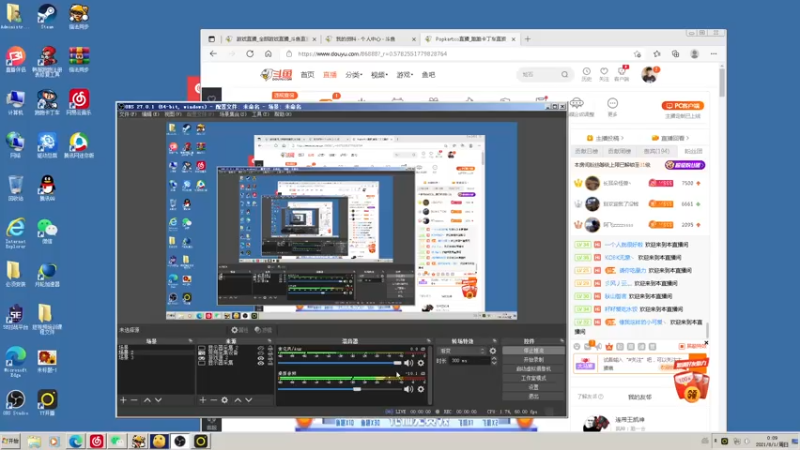Expand Douyu 游戏 navigation dropdown
Viewport: 800px width, 450px height.
pyautogui.click(x=405, y=74)
